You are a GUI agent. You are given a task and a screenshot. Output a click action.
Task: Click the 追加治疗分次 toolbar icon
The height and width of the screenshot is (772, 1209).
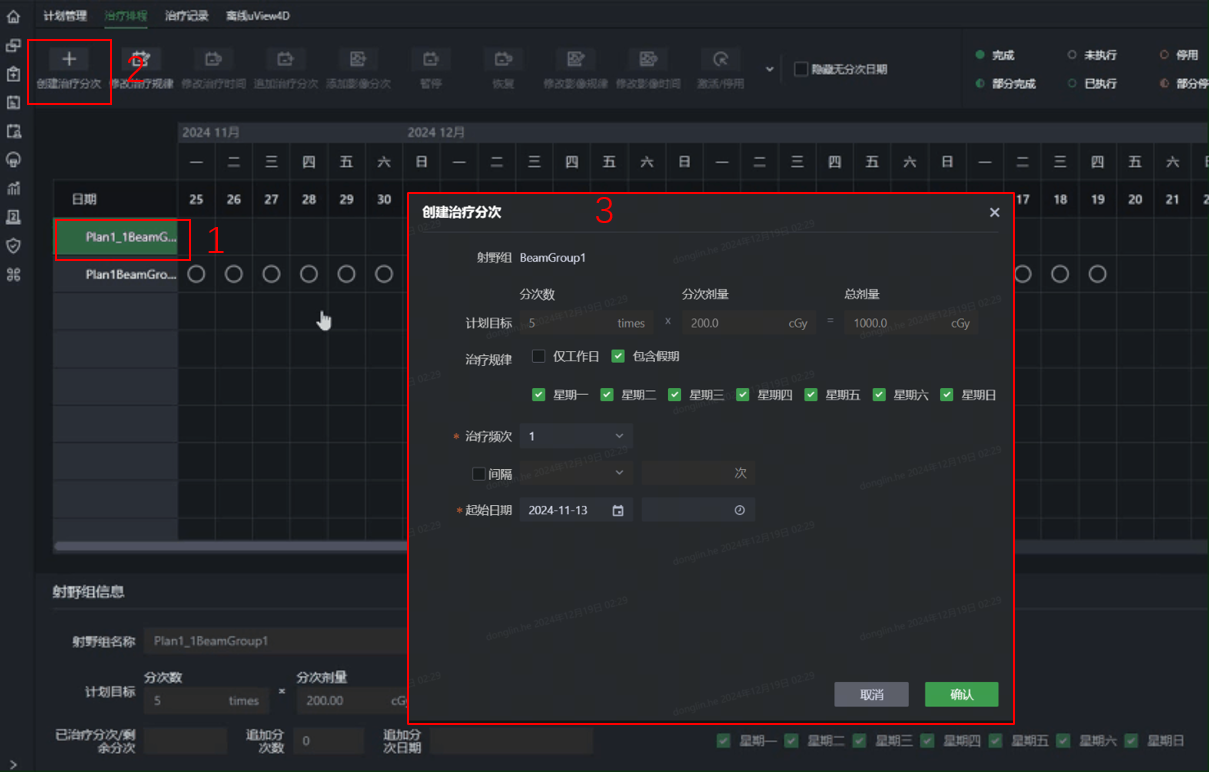coord(285,59)
